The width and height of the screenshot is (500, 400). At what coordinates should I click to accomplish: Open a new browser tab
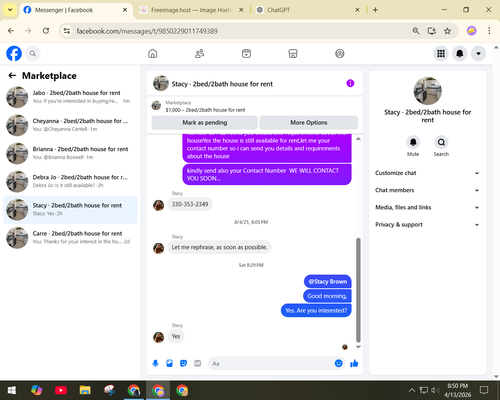tap(375, 10)
